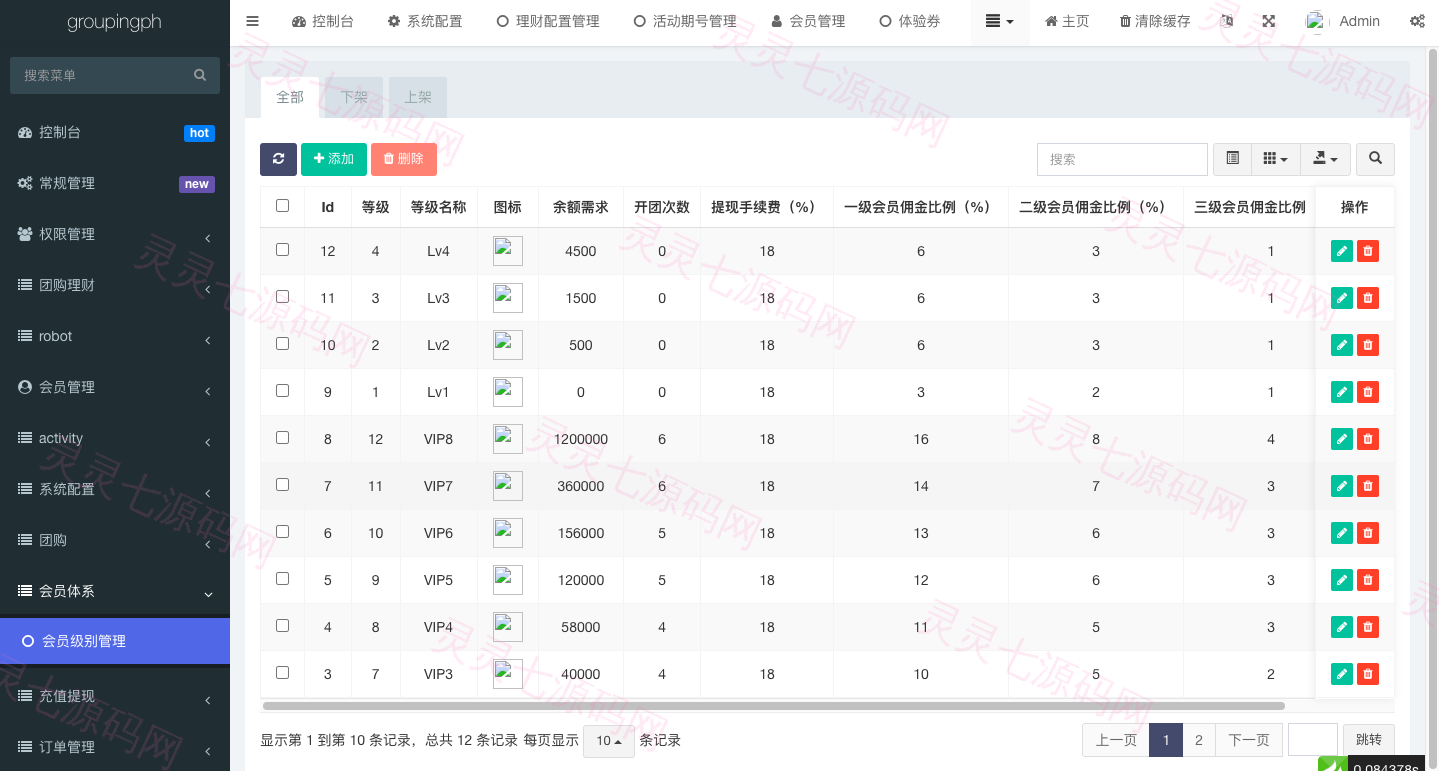
Task: Expand the 权限管理 sidebar menu
Action: 115,234
